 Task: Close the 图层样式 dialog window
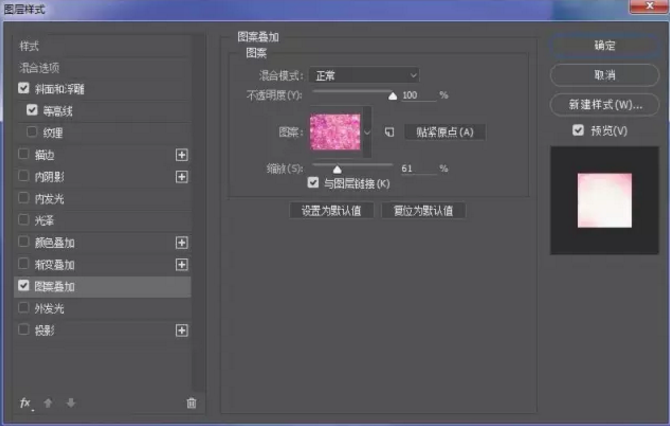(649, 6)
